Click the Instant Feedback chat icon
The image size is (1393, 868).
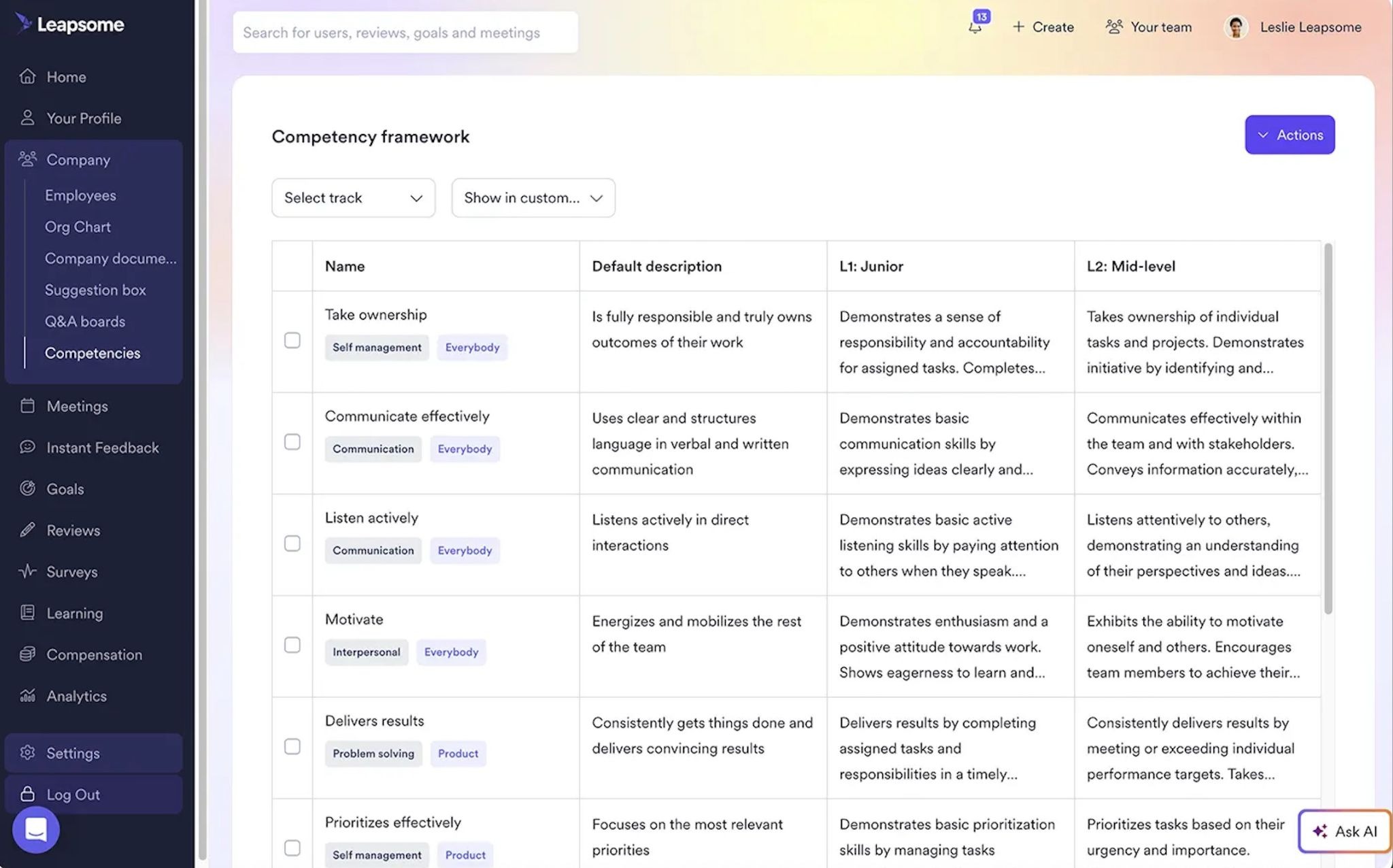tap(27, 447)
